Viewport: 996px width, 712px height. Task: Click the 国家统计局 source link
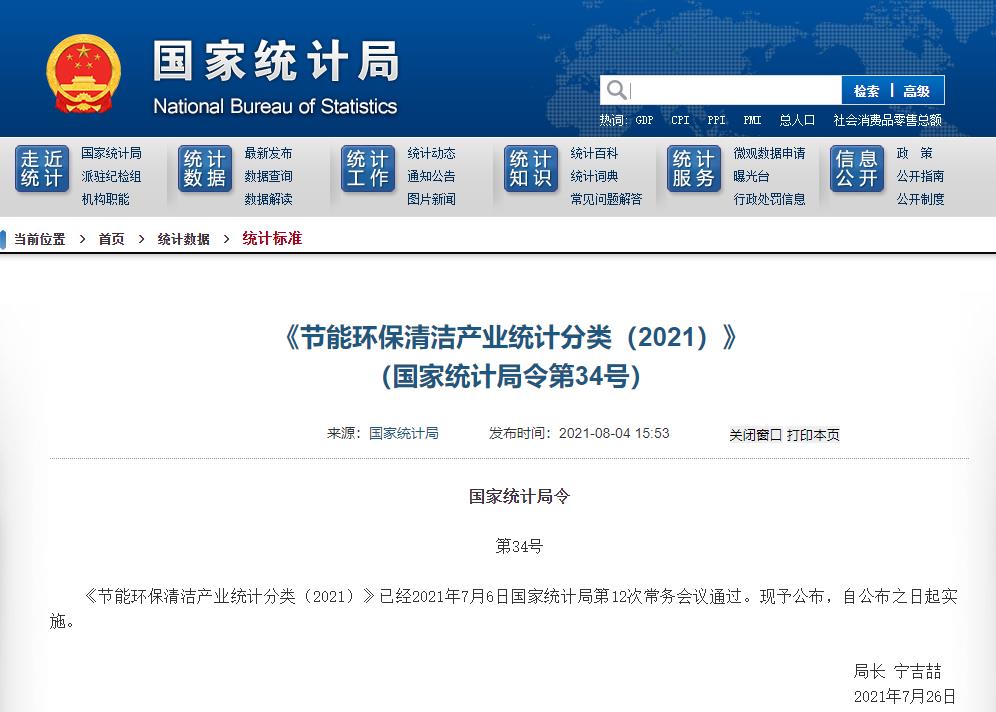(x=403, y=433)
